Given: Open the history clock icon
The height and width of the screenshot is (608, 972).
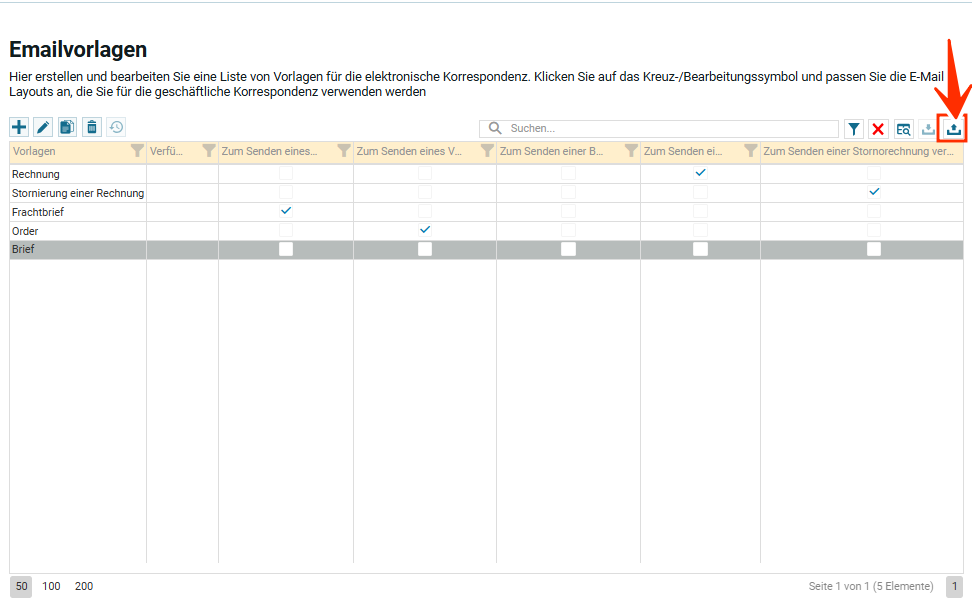Looking at the screenshot, I should [x=116, y=127].
